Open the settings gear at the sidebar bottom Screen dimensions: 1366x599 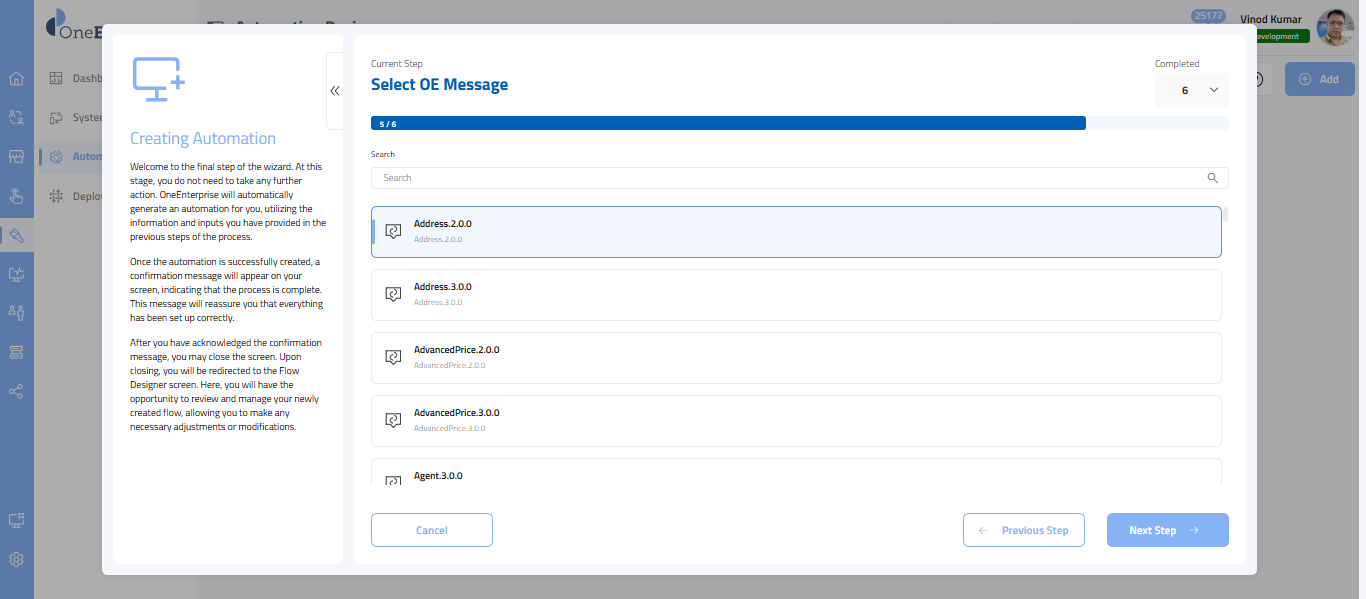pos(16,559)
